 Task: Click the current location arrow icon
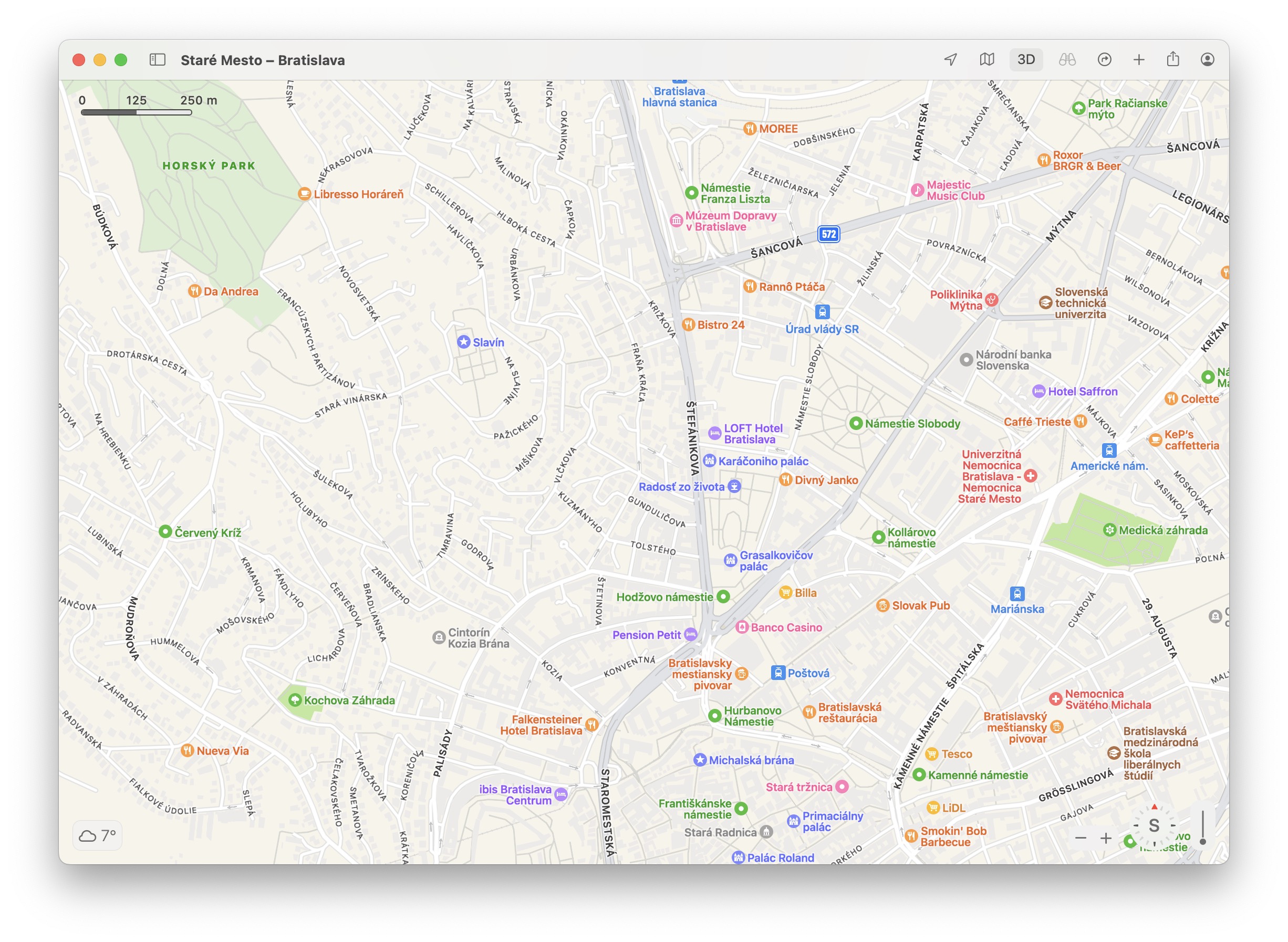pos(950,60)
